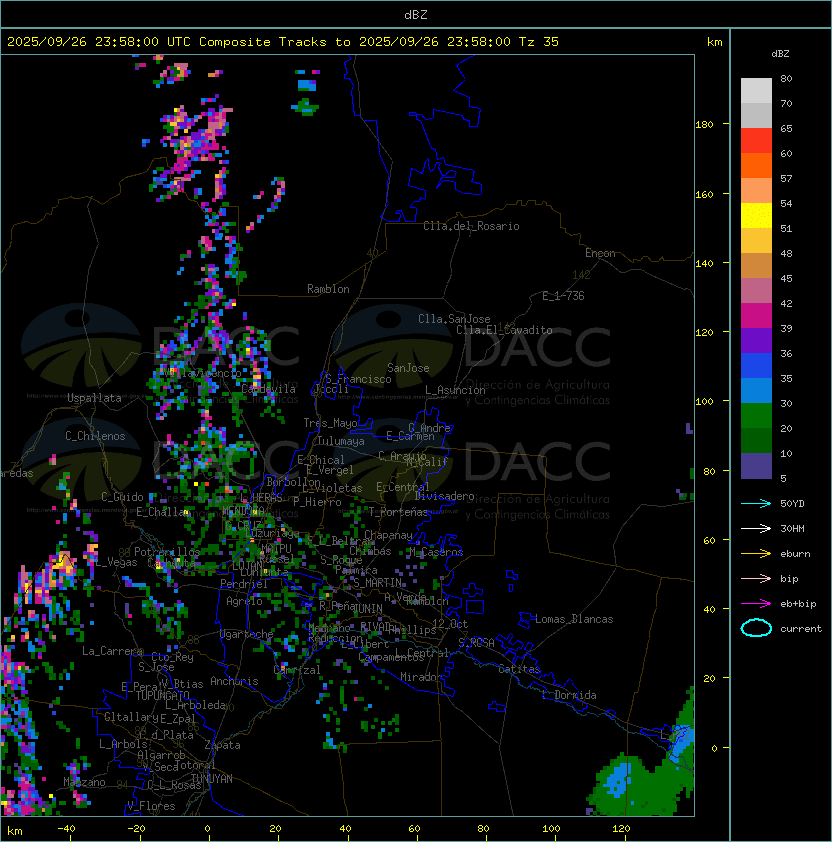This screenshot has width=832, height=842.
Task: Click the 'Carrizal' map label
Action: point(297,670)
